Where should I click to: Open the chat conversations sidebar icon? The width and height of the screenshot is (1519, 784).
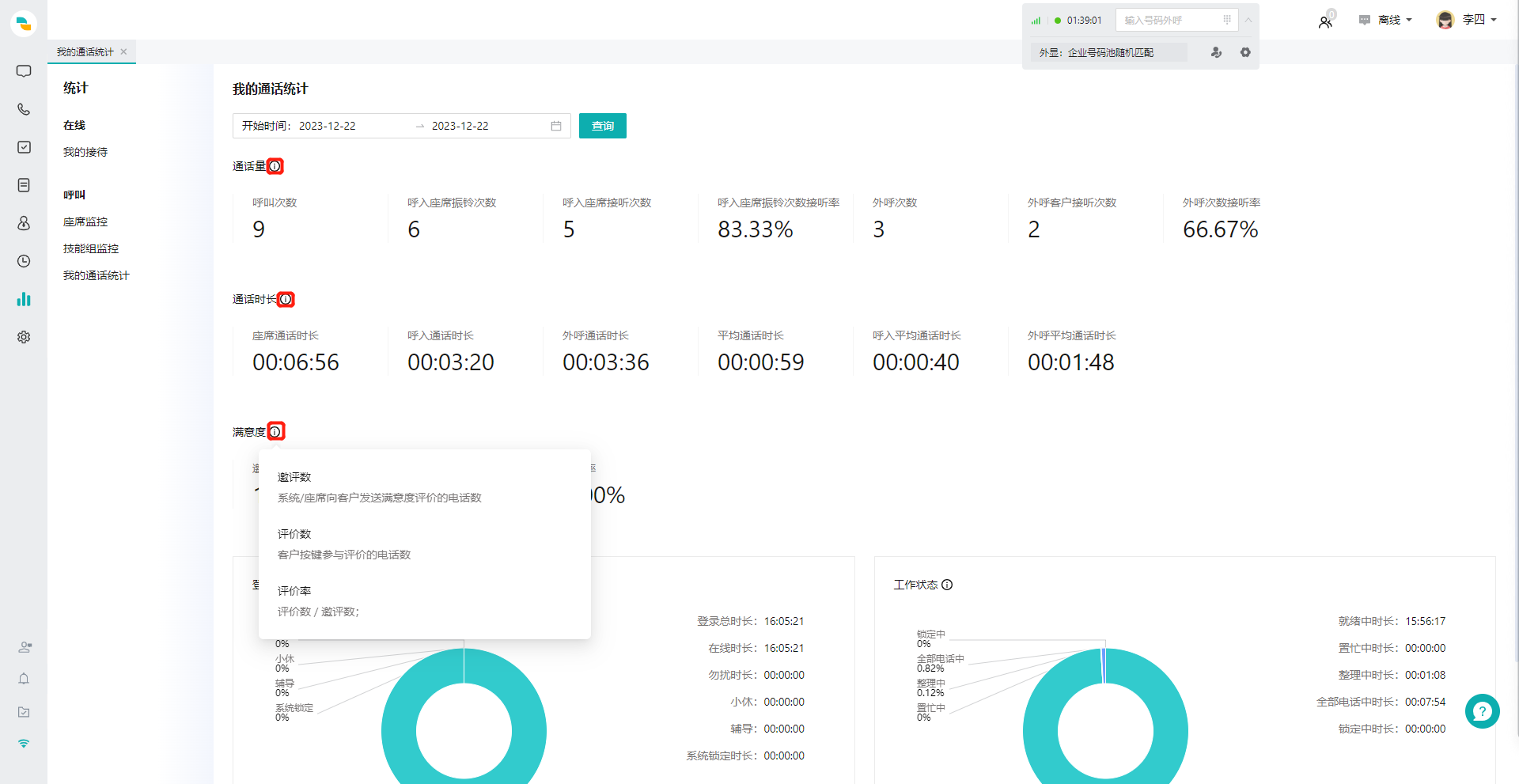(24, 71)
